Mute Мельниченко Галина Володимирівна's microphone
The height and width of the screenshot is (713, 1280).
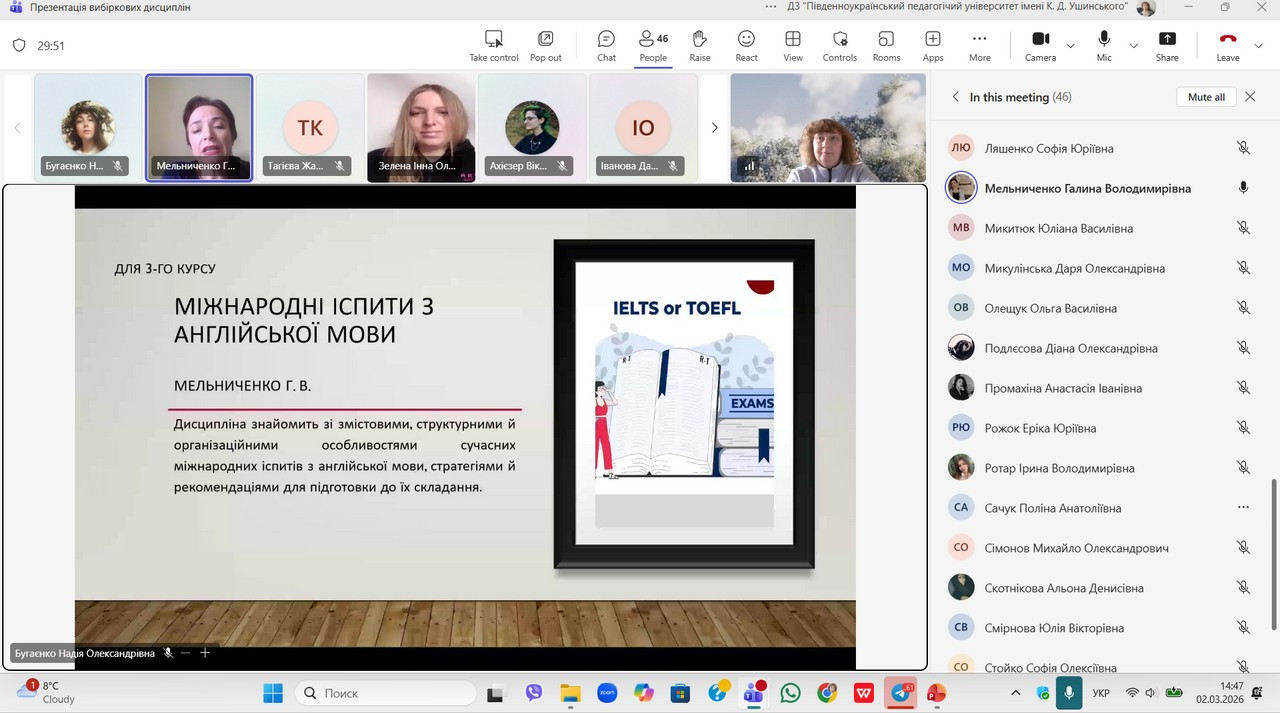pos(1243,188)
